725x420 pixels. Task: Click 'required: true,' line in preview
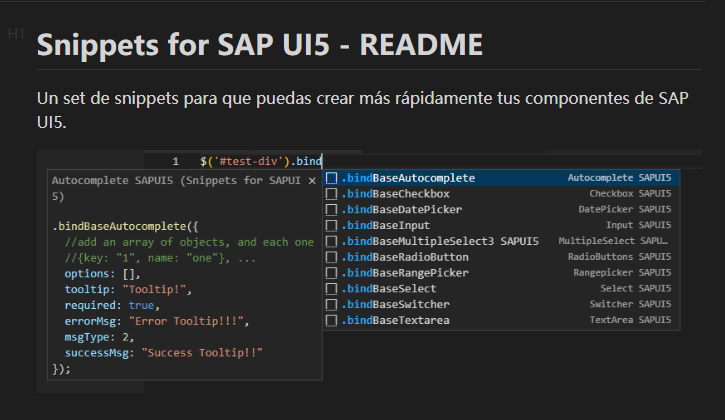[112, 305]
